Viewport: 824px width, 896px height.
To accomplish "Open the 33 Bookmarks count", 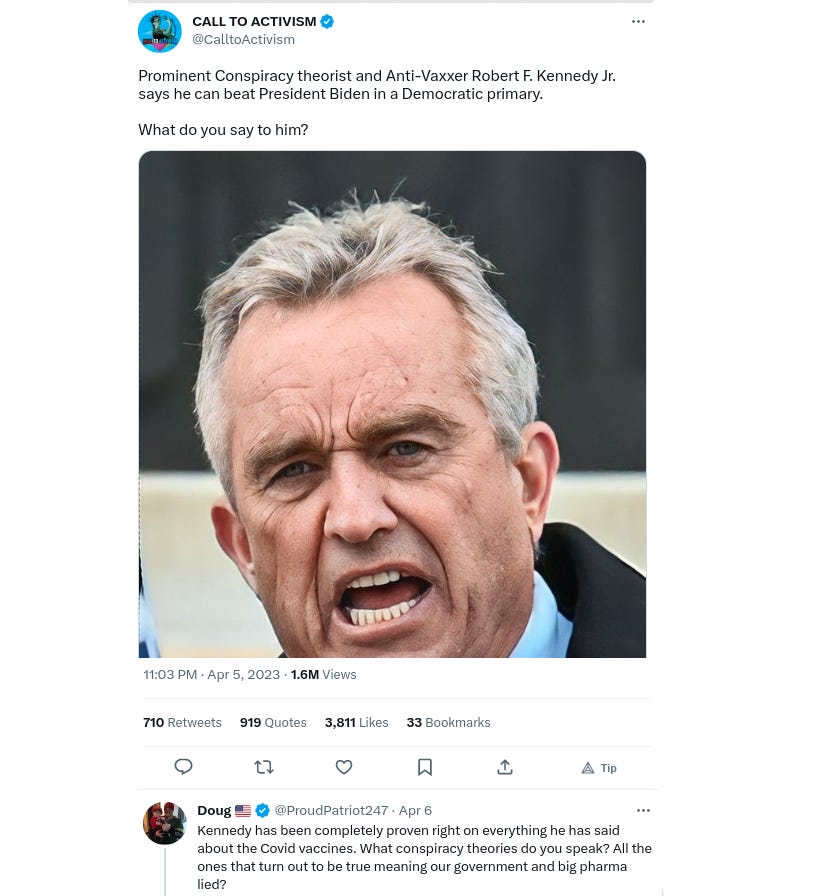I will pyautogui.click(x=449, y=722).
